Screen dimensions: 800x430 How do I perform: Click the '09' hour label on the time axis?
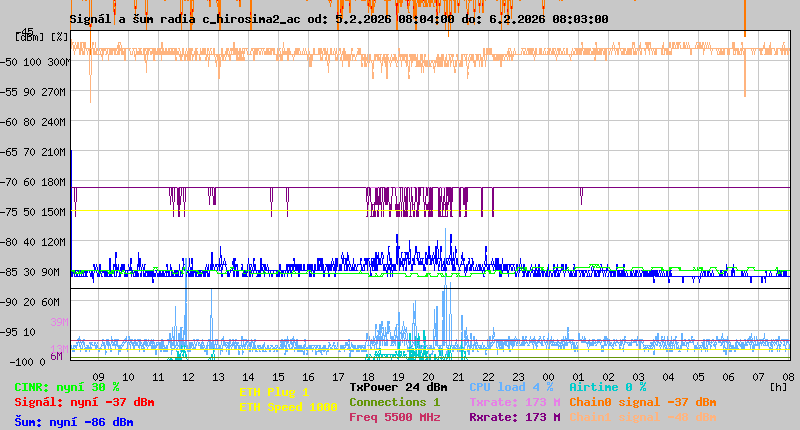(98, 377)
